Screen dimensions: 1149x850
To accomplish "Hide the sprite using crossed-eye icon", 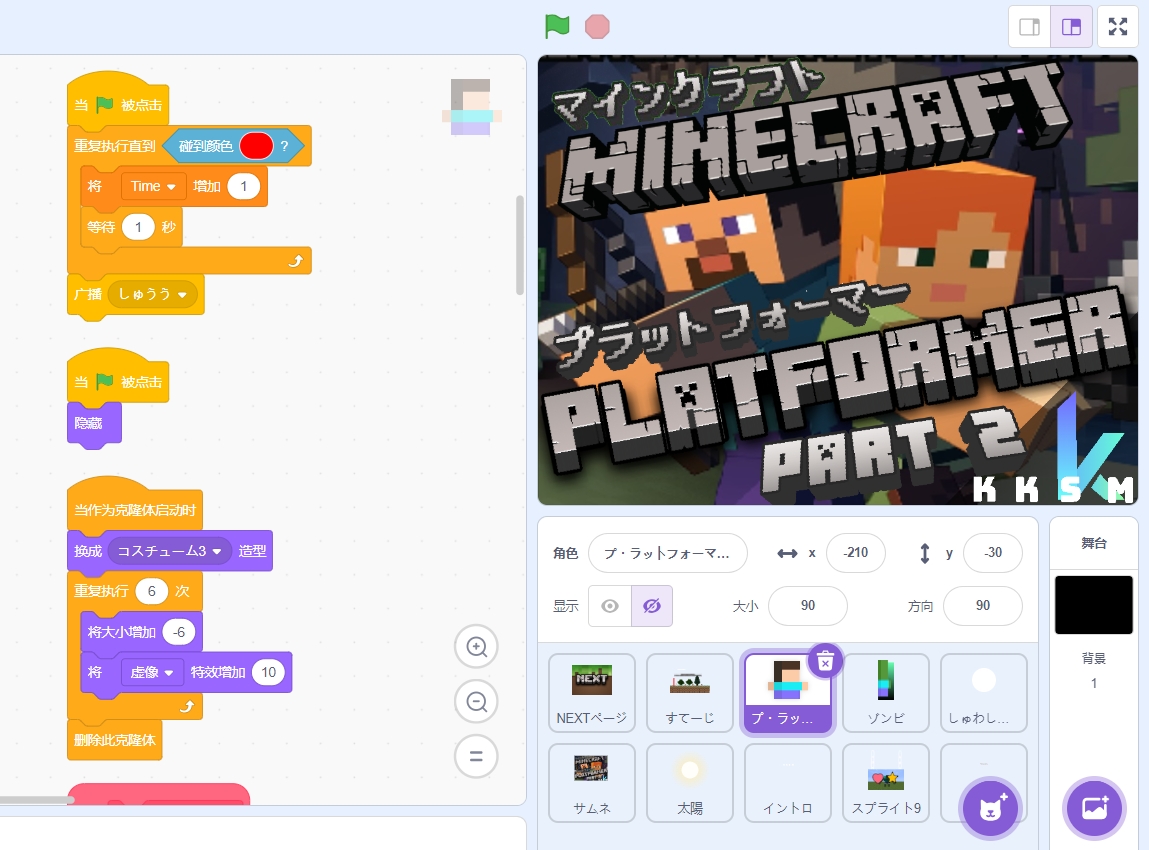I will [652, 606].
